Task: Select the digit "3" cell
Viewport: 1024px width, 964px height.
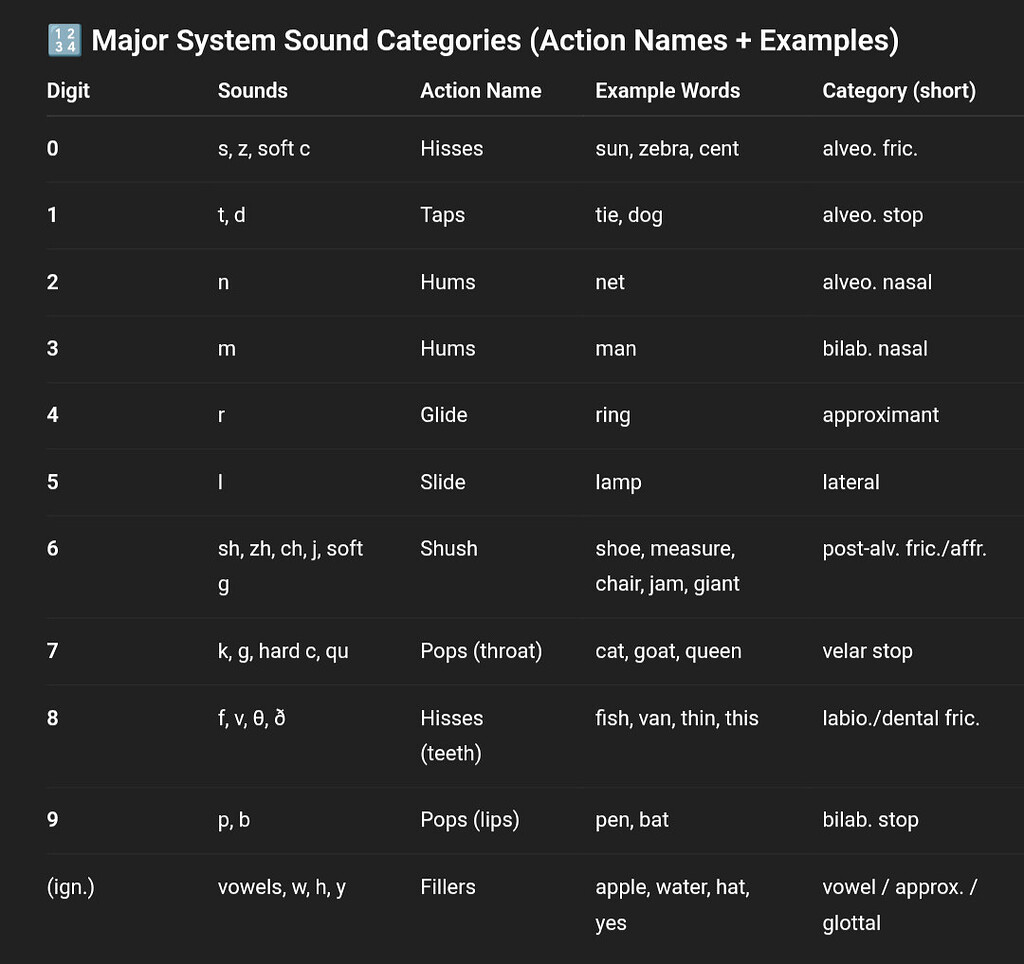Action: point(53,349)
